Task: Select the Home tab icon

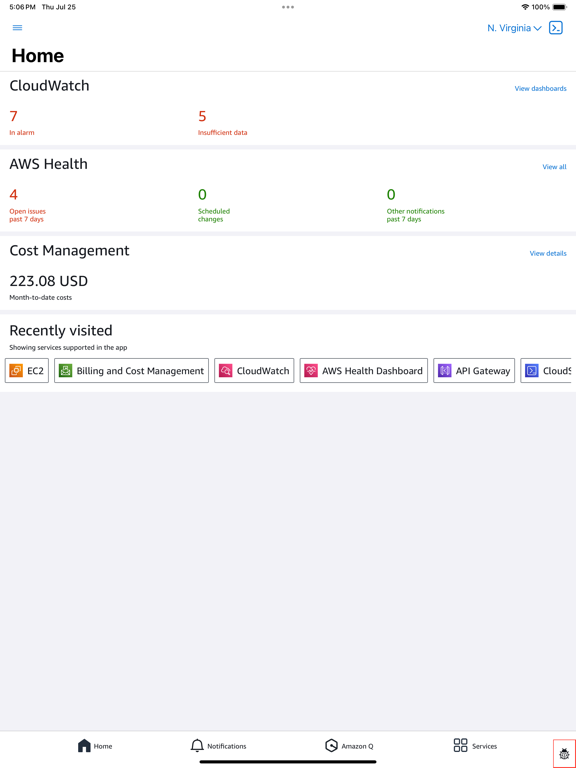Action: [x=84, y=745]
